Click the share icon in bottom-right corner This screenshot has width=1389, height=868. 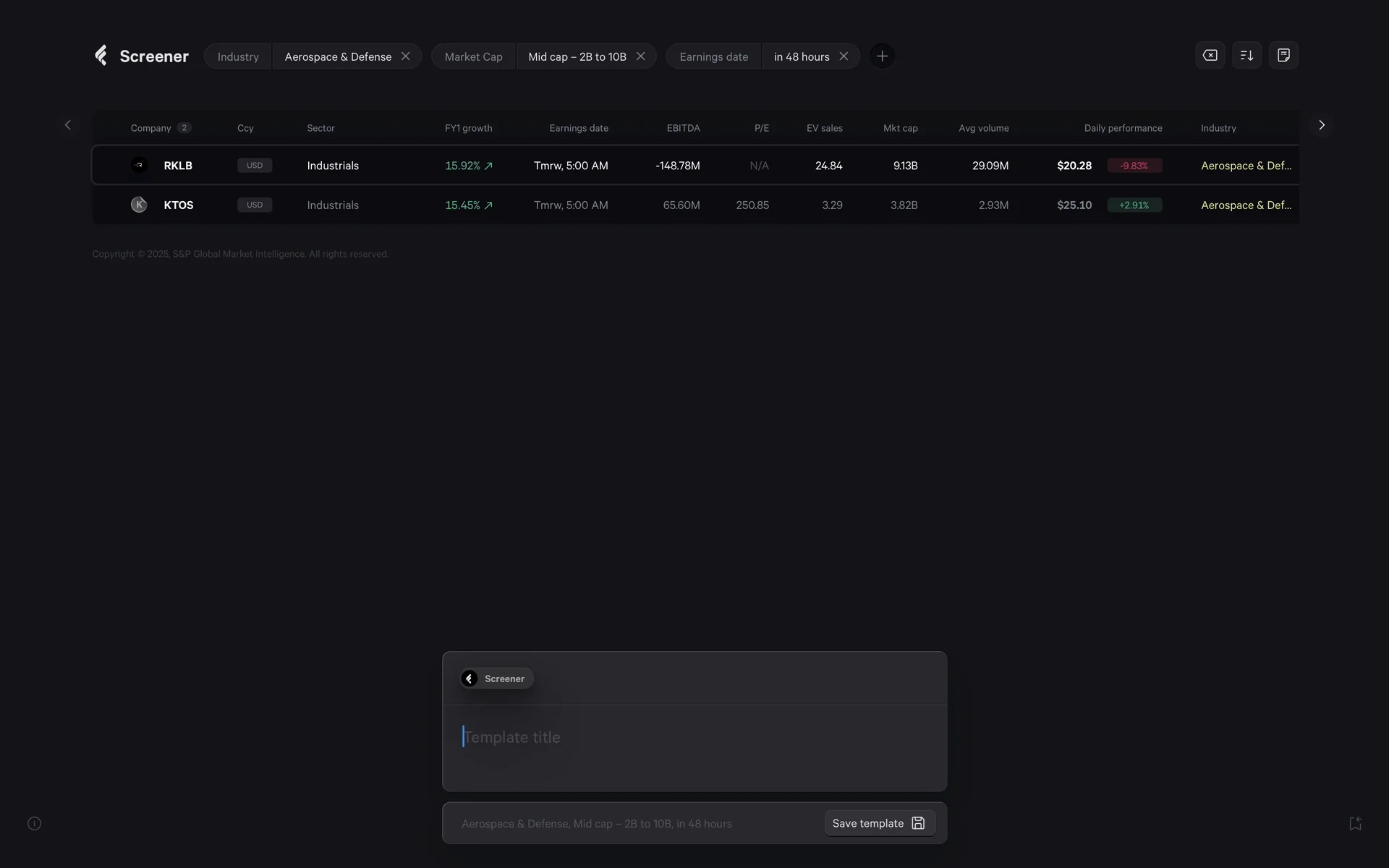tap(1355, 823)
